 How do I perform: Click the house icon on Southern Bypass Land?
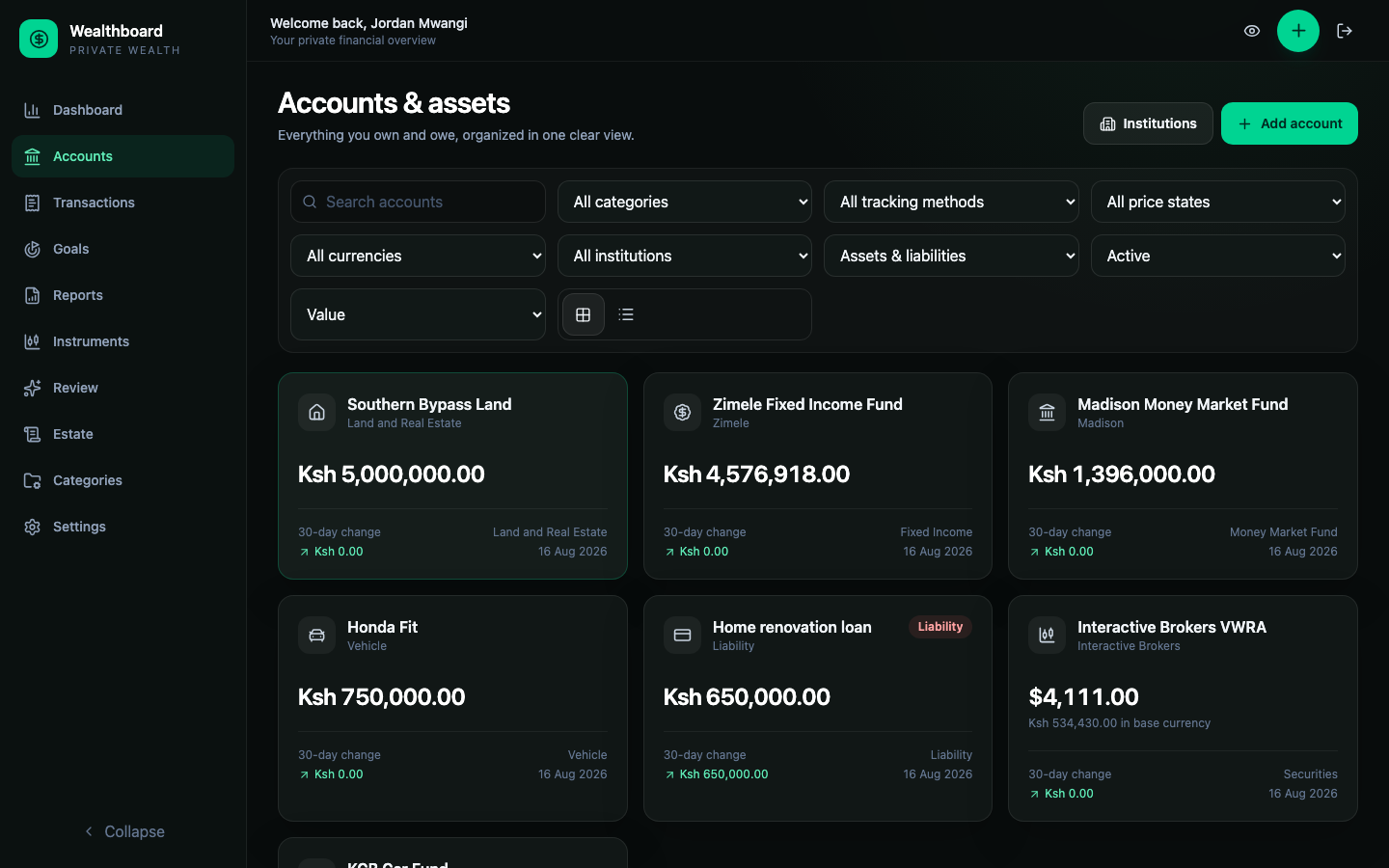316,413
